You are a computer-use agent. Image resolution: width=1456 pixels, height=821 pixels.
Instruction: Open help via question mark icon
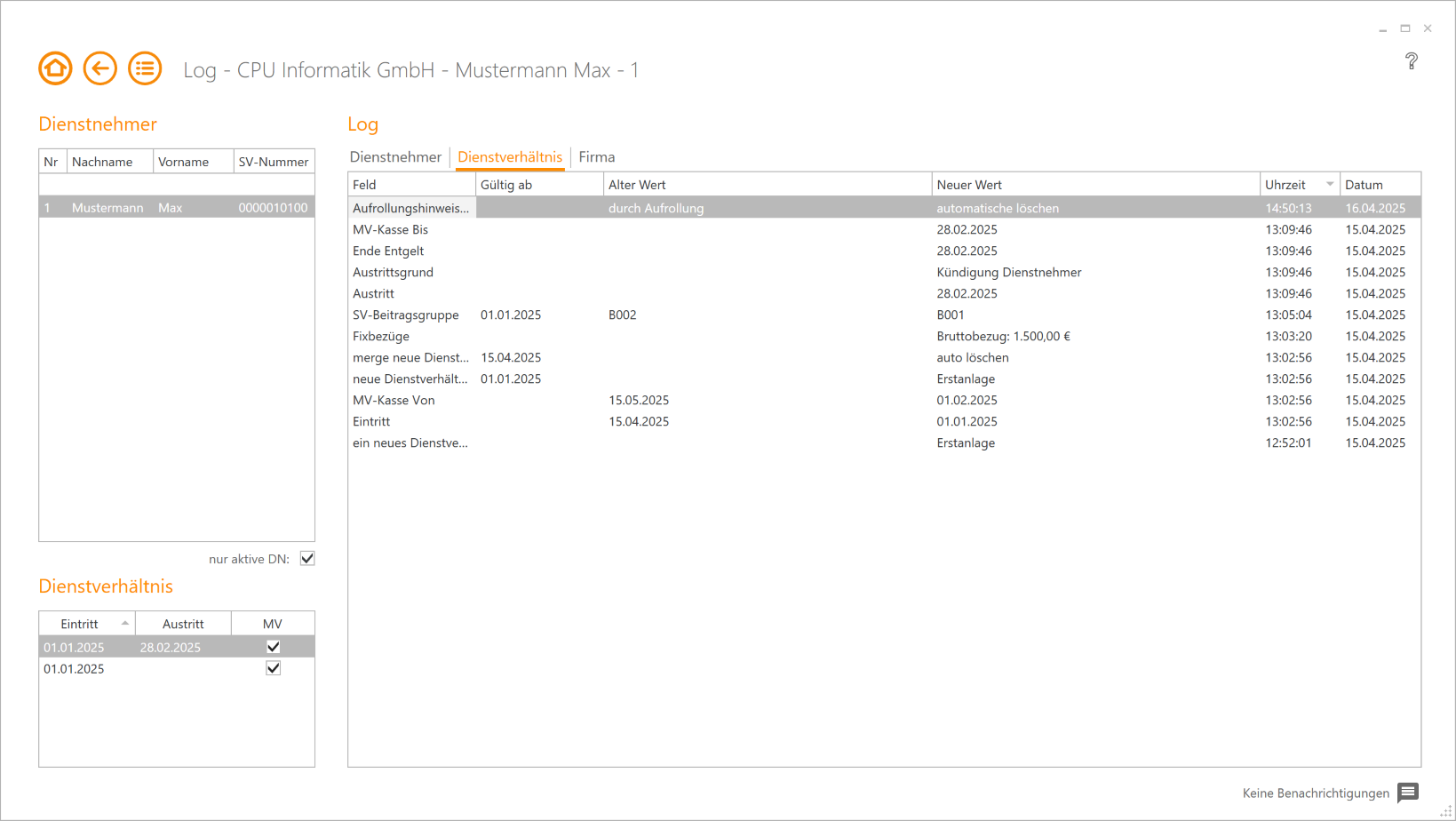(1411, 61)
